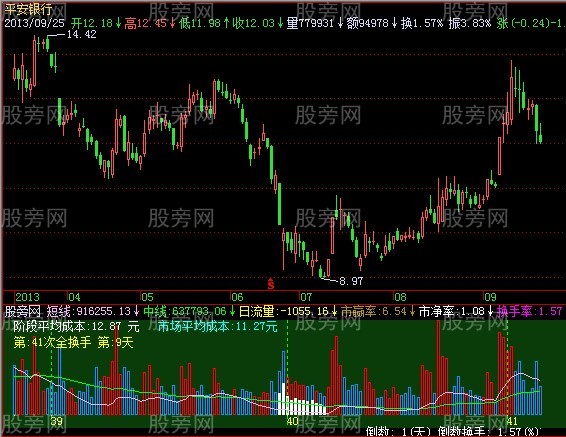566x437 pixels.
Task: Select the 2013 label on time axis
Action: [27, 297]
